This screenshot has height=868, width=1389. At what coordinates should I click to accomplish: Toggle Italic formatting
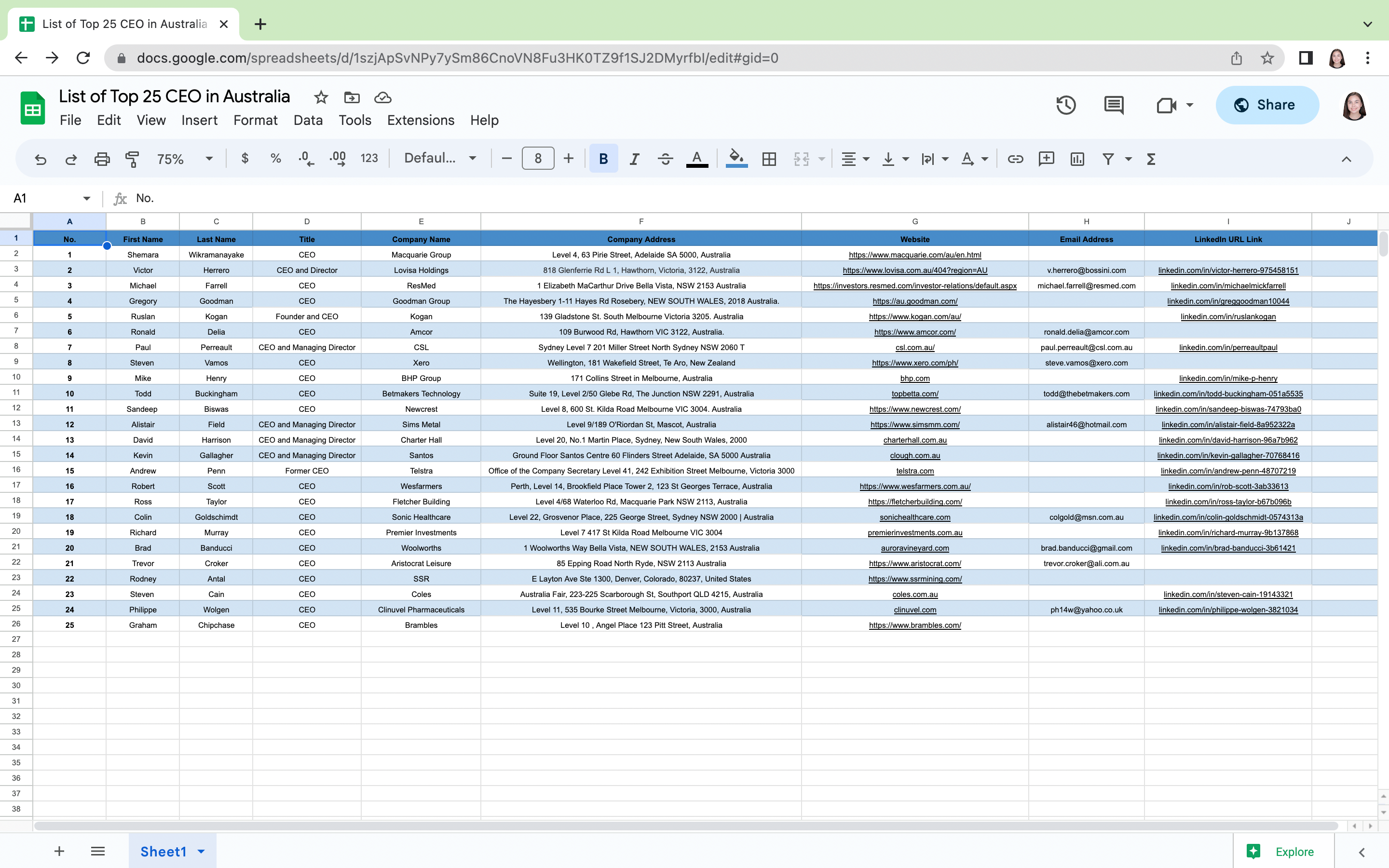634,159
